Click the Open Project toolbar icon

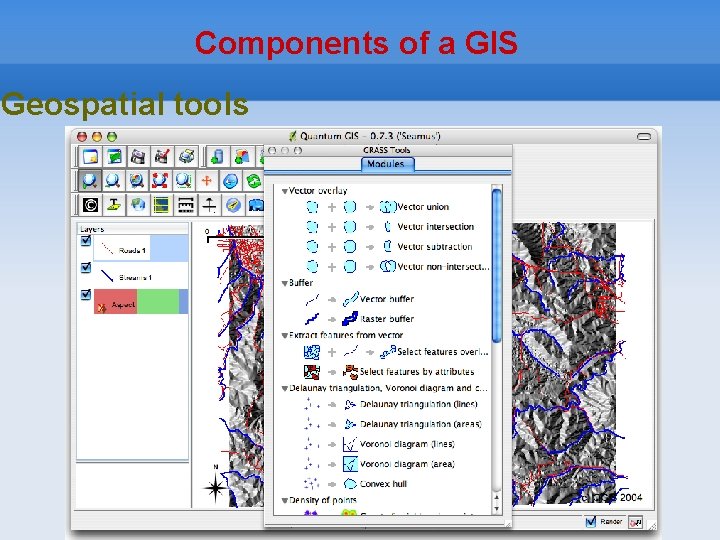(x=114, y=157)
